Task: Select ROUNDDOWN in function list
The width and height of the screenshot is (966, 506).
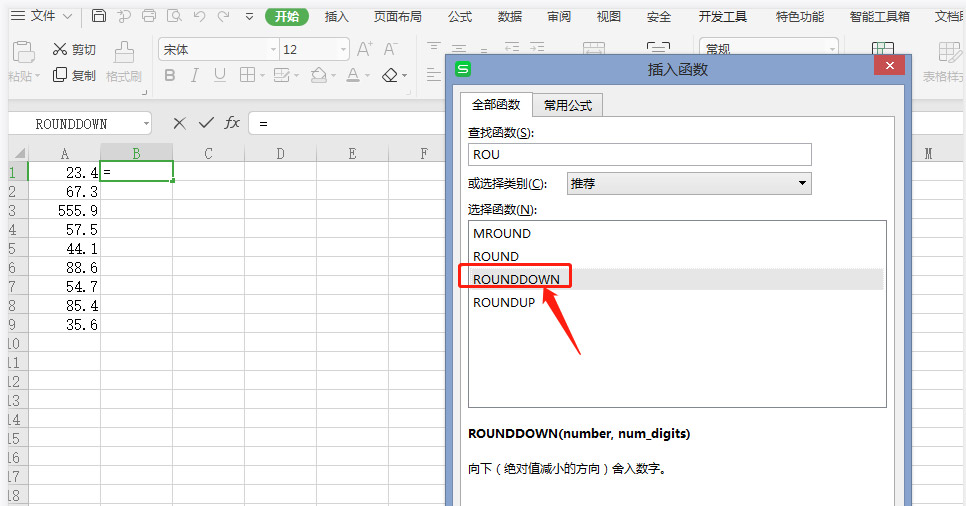Action: 676,279
